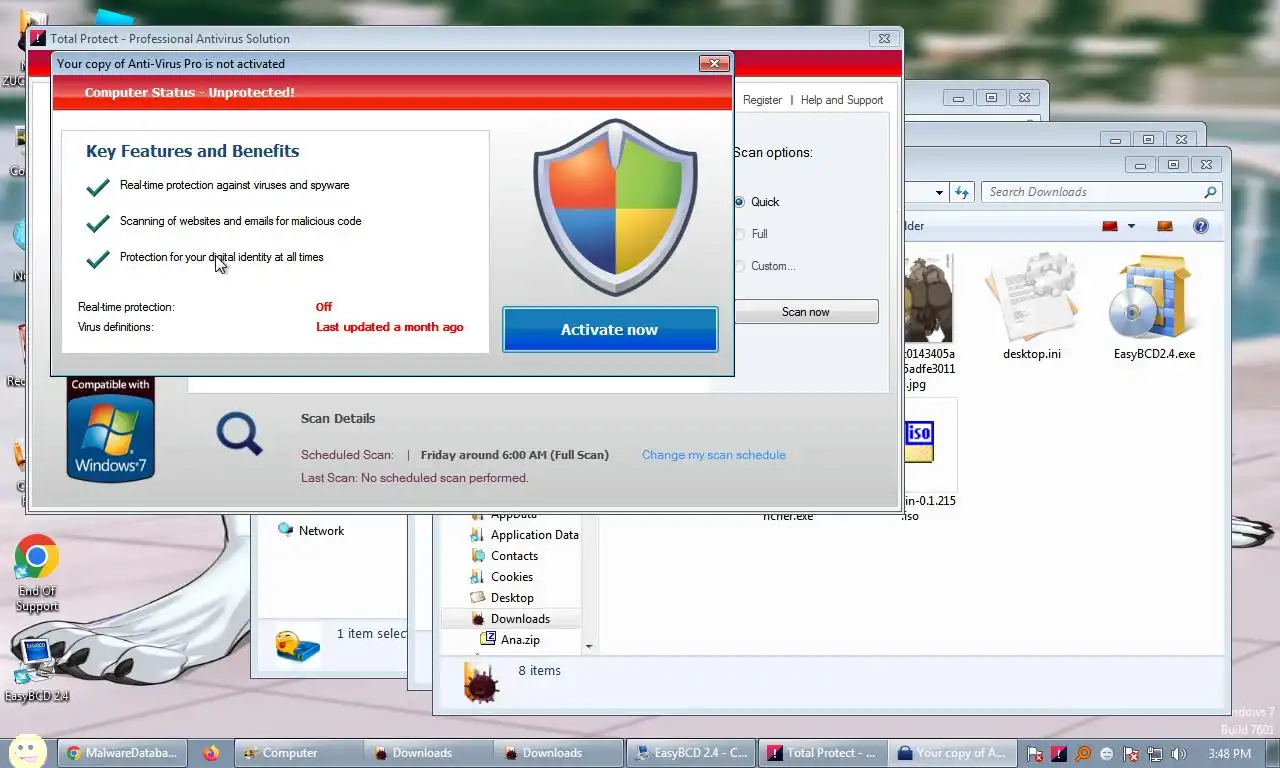The width and height of the screenshot is (1280, 768).
Task: Click the change view icon in Downloads
Action: pyautogui.click(x=1109, y=226)
